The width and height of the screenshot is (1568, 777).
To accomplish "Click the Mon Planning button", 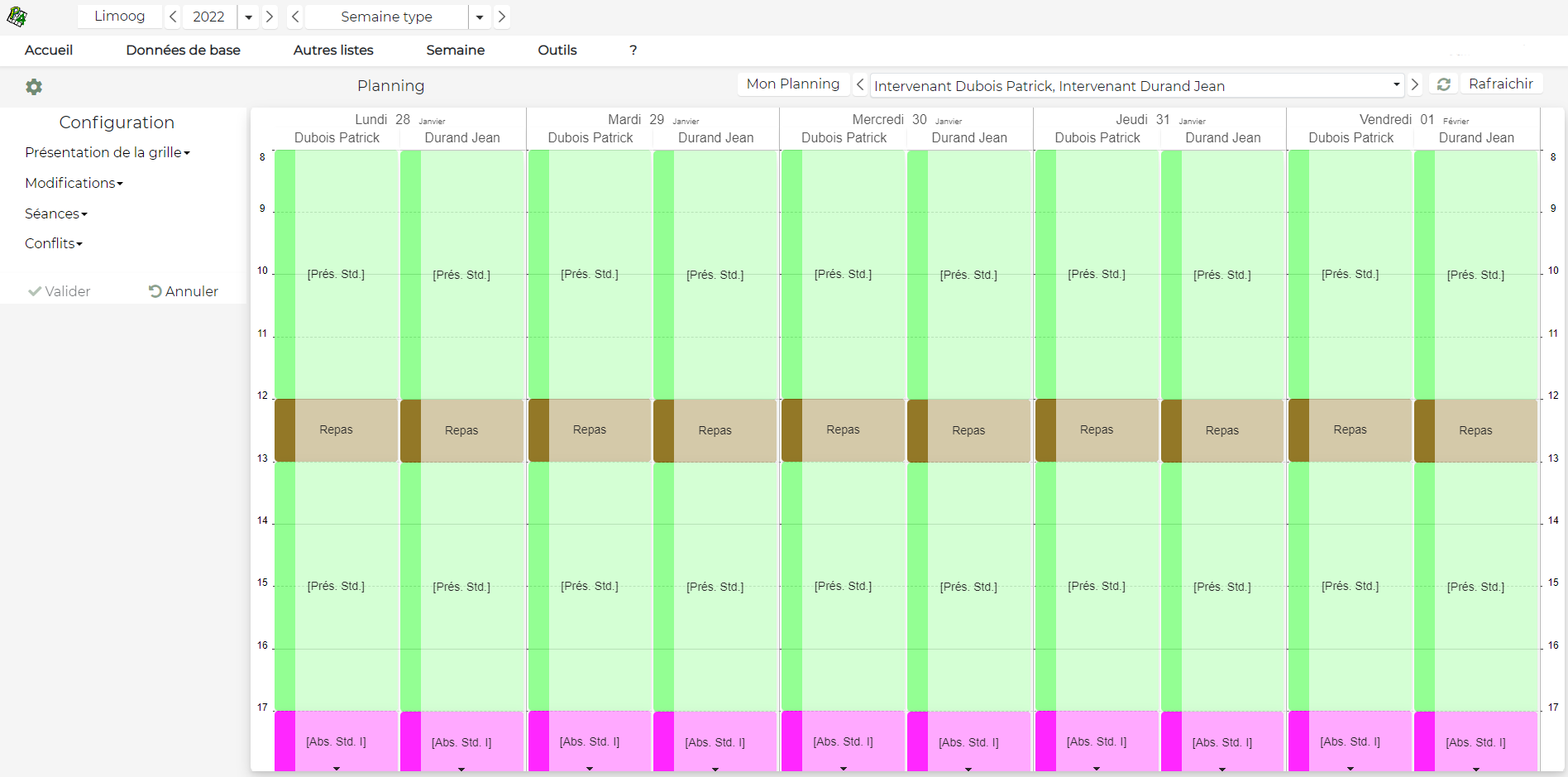I will tap(792, 84).
